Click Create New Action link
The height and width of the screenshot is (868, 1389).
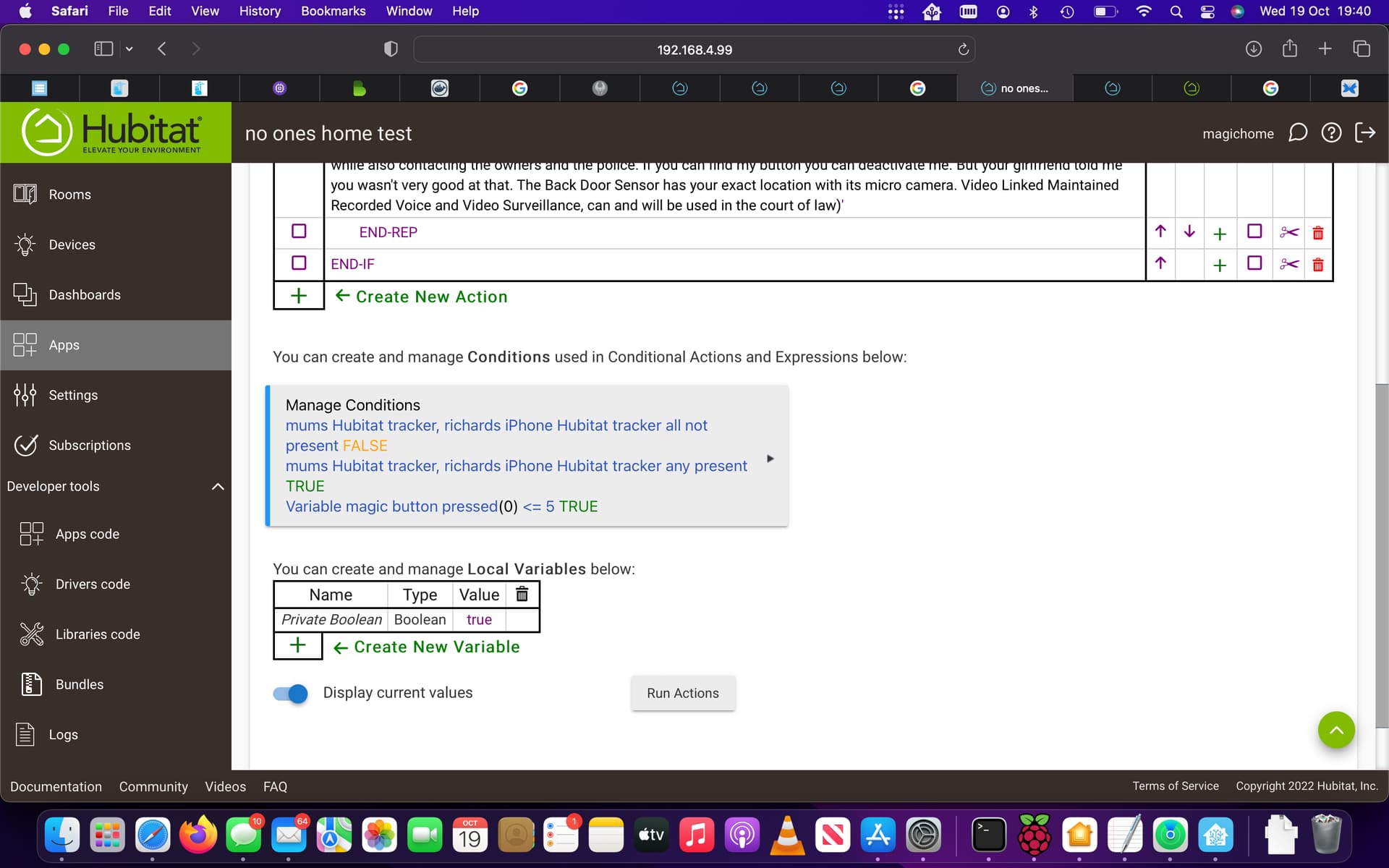point(431,297)
